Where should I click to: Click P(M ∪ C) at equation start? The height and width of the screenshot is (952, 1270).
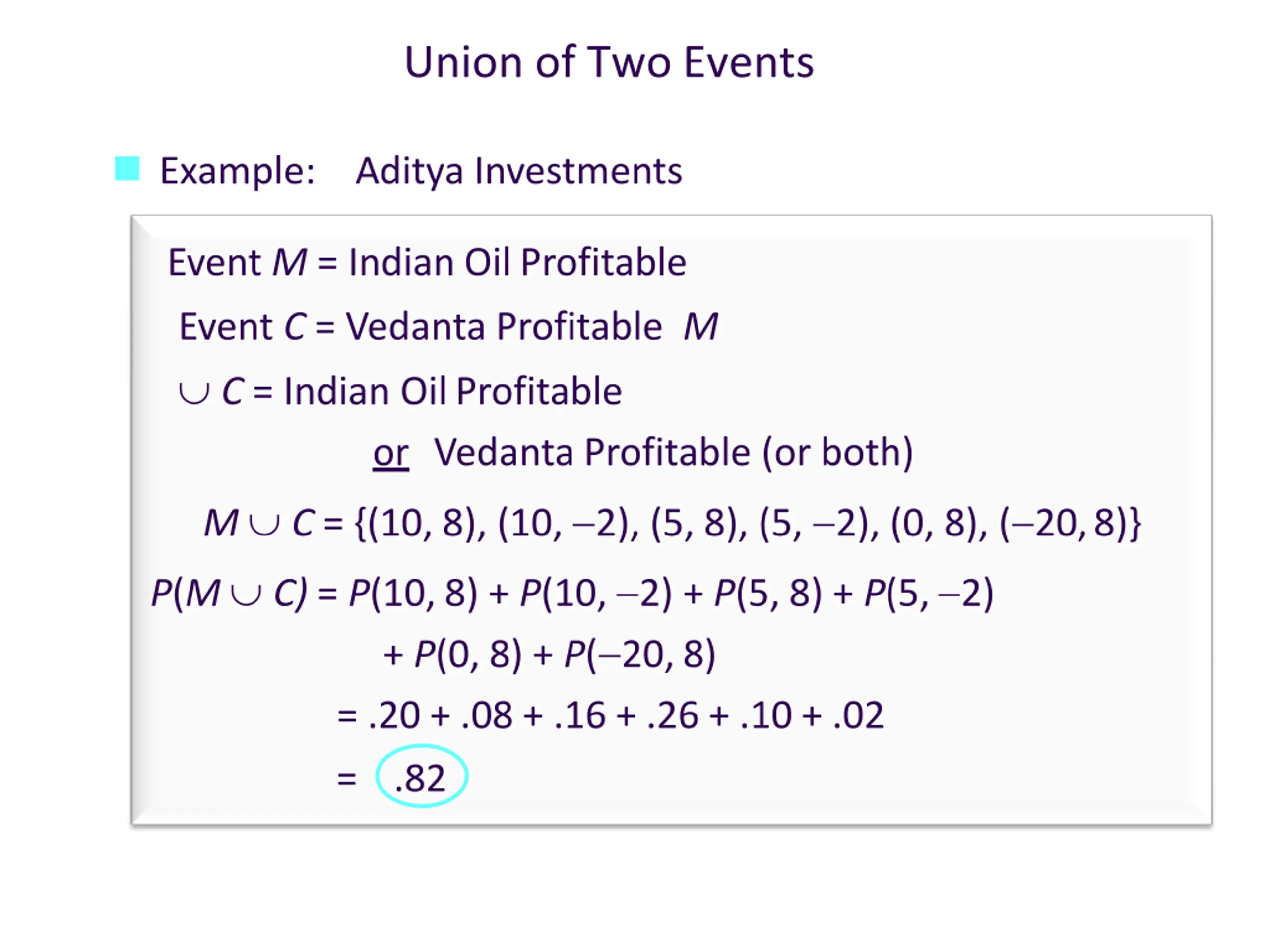[230, 593]
